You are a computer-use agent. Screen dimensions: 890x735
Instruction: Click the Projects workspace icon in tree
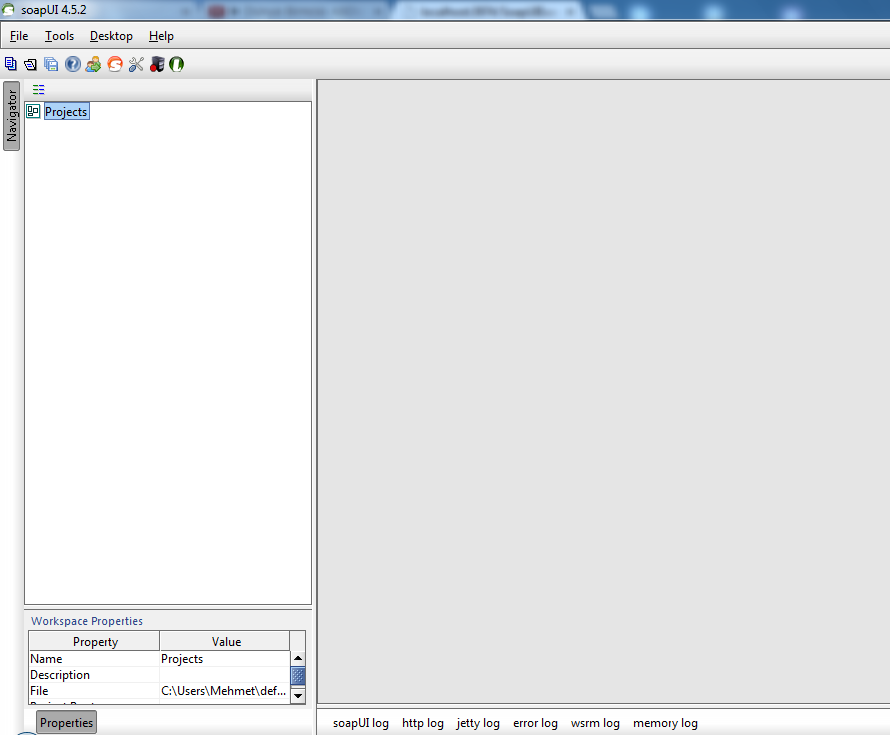click(x=33, y=112)
